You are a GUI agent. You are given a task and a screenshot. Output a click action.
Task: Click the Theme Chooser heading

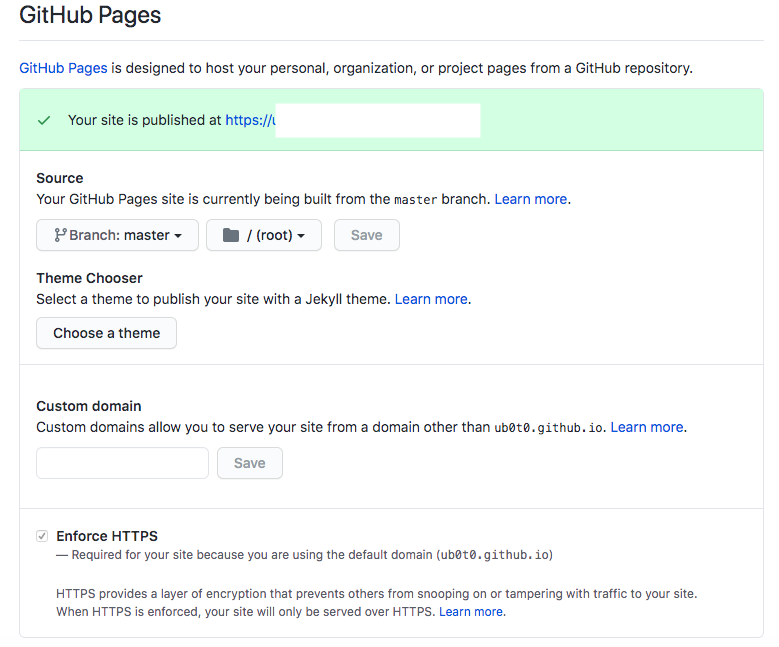(89, 278)
